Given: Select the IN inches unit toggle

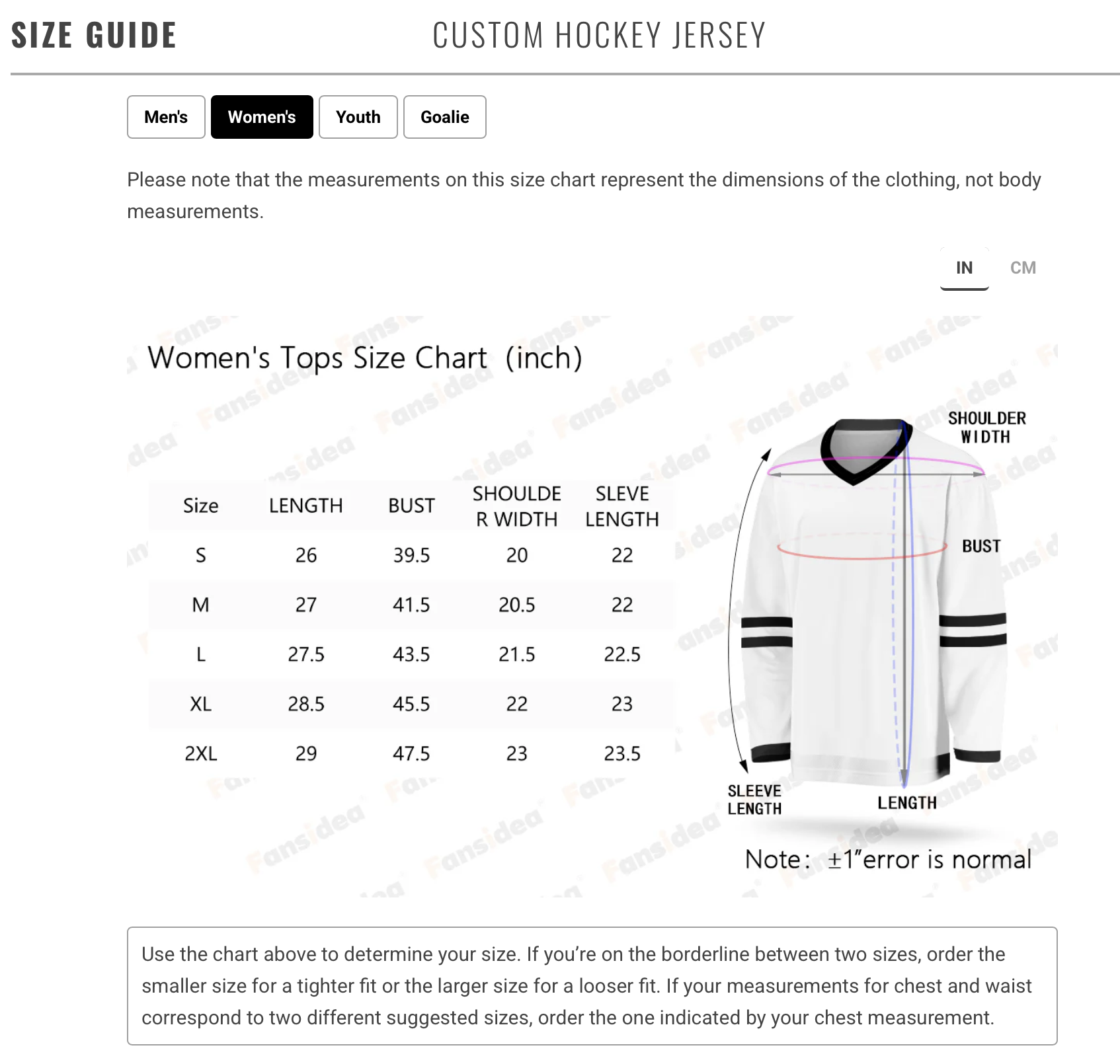Looking at the screenshot, I should click(964, 268).
